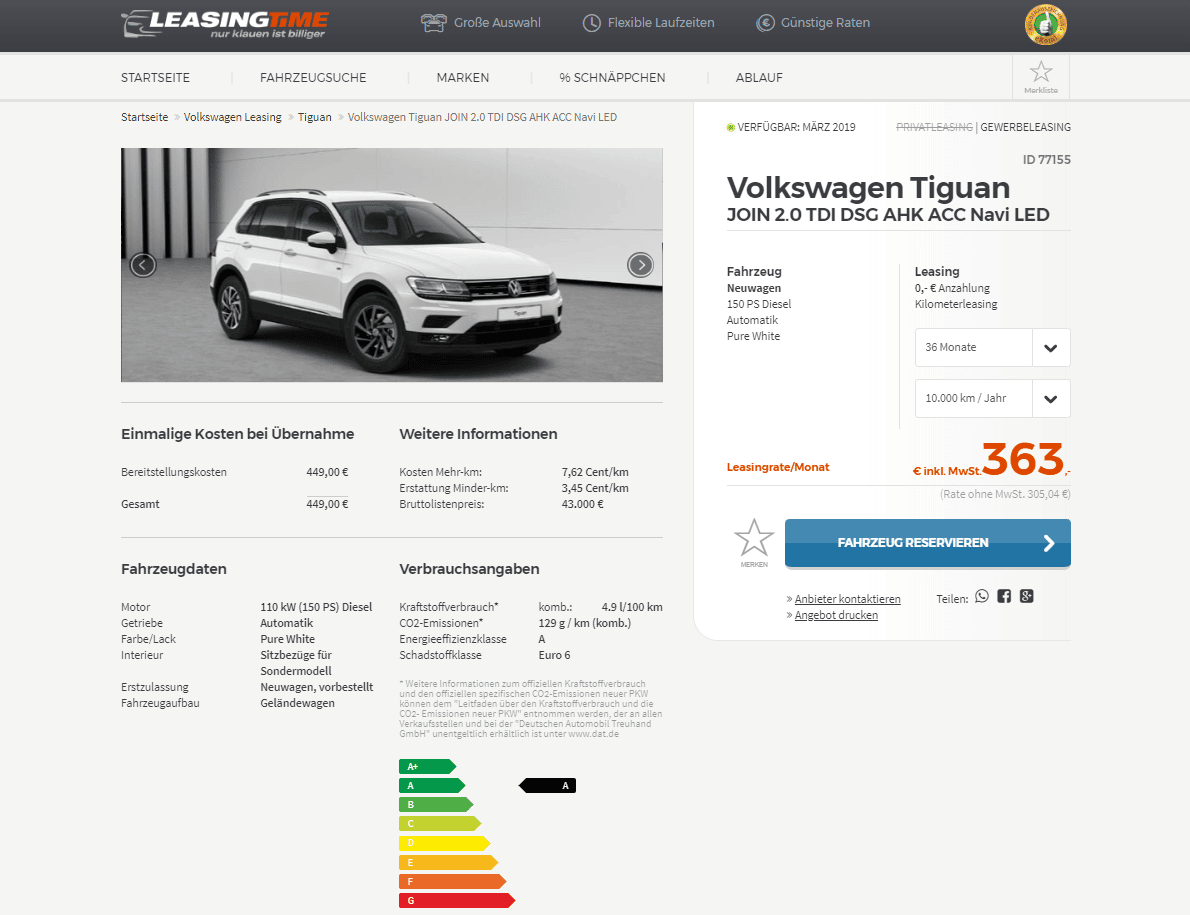Click the A+ efficiency class bar
Image resolution: width=1190 pixels, height=915 pixels.
(x=427, y=766)
